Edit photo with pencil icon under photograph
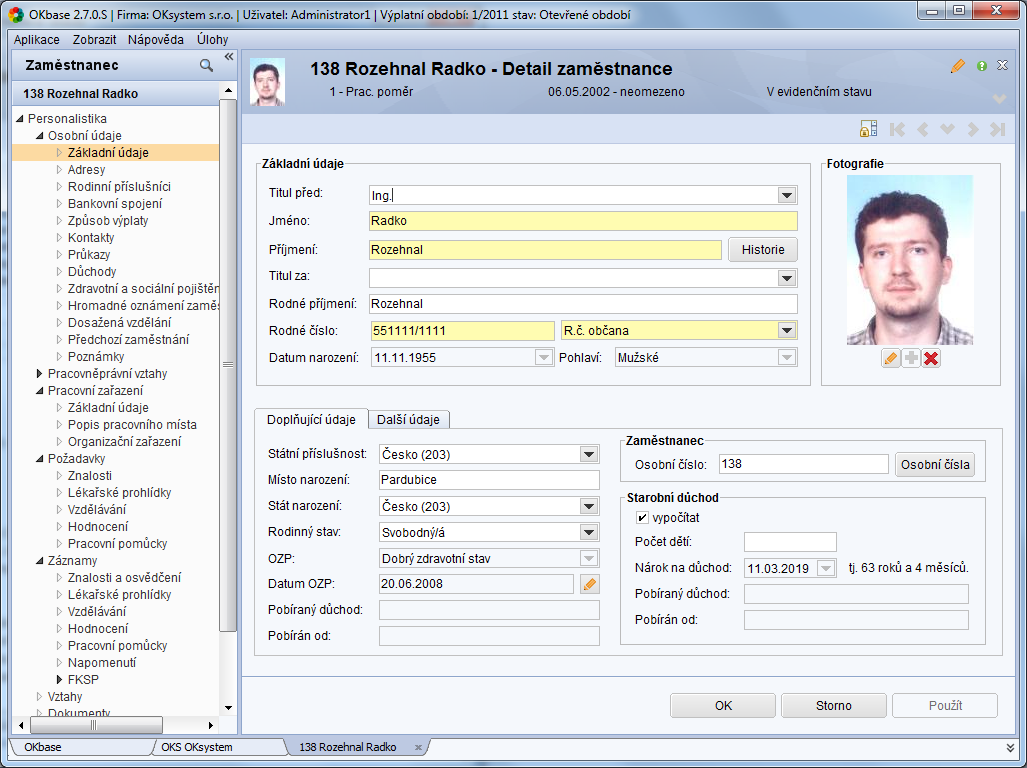 pos(890,358)
